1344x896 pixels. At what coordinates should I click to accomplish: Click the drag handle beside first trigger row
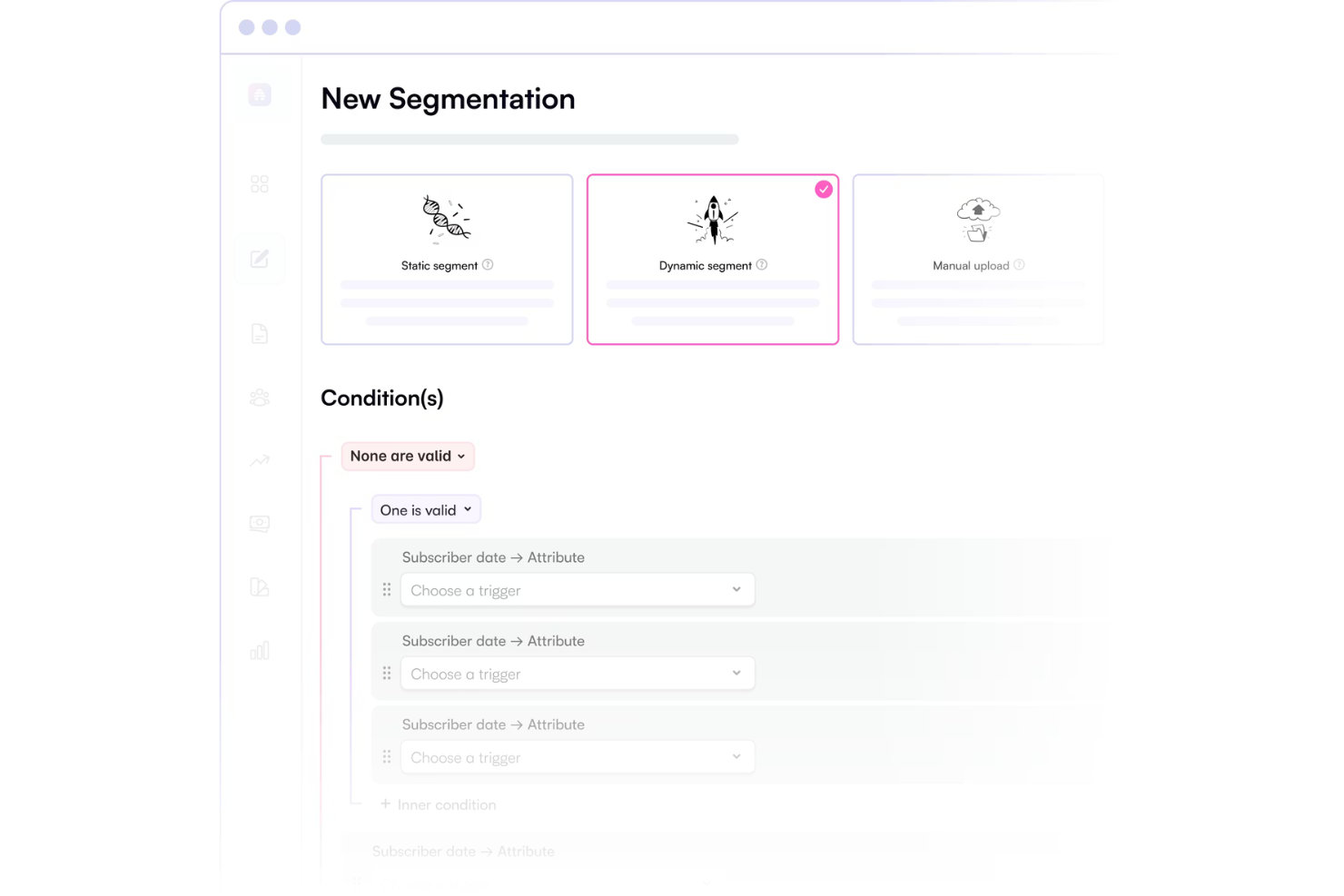tap(387, 589)
